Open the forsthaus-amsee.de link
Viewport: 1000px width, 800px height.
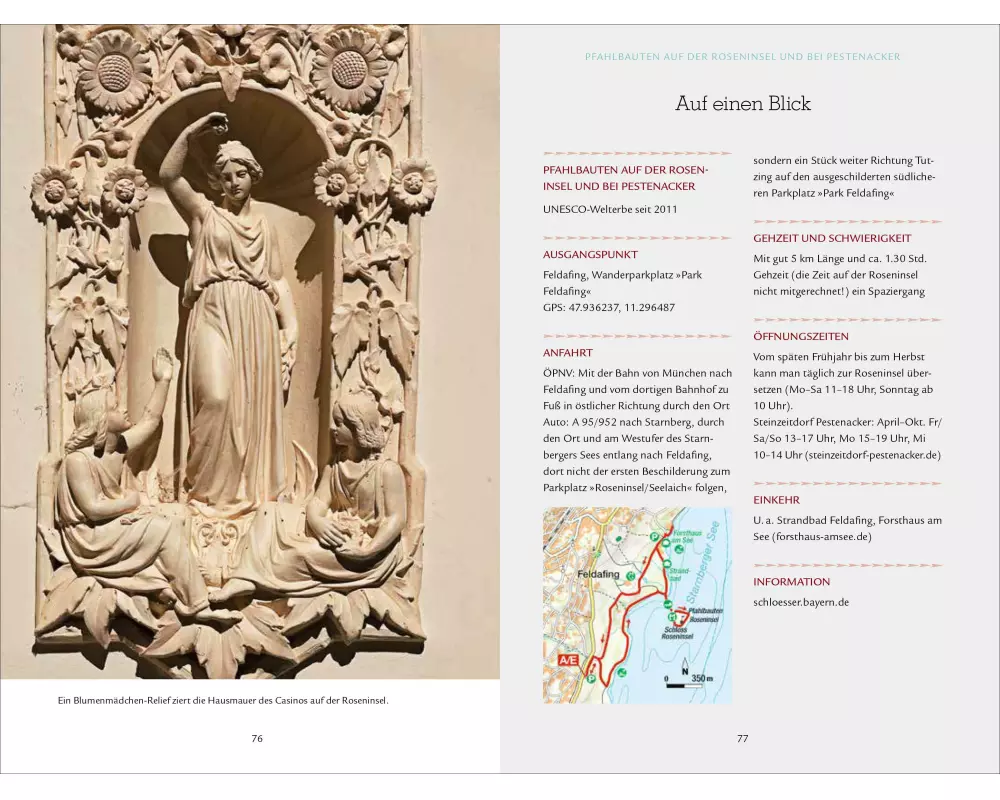(814, 537)
